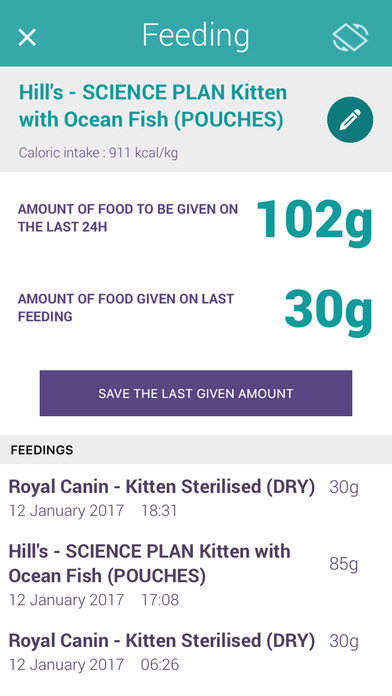392x696 pixels.
Task: Tap the large 30g last feeding value
Action: pyautogui.click(x=328, y=311)
